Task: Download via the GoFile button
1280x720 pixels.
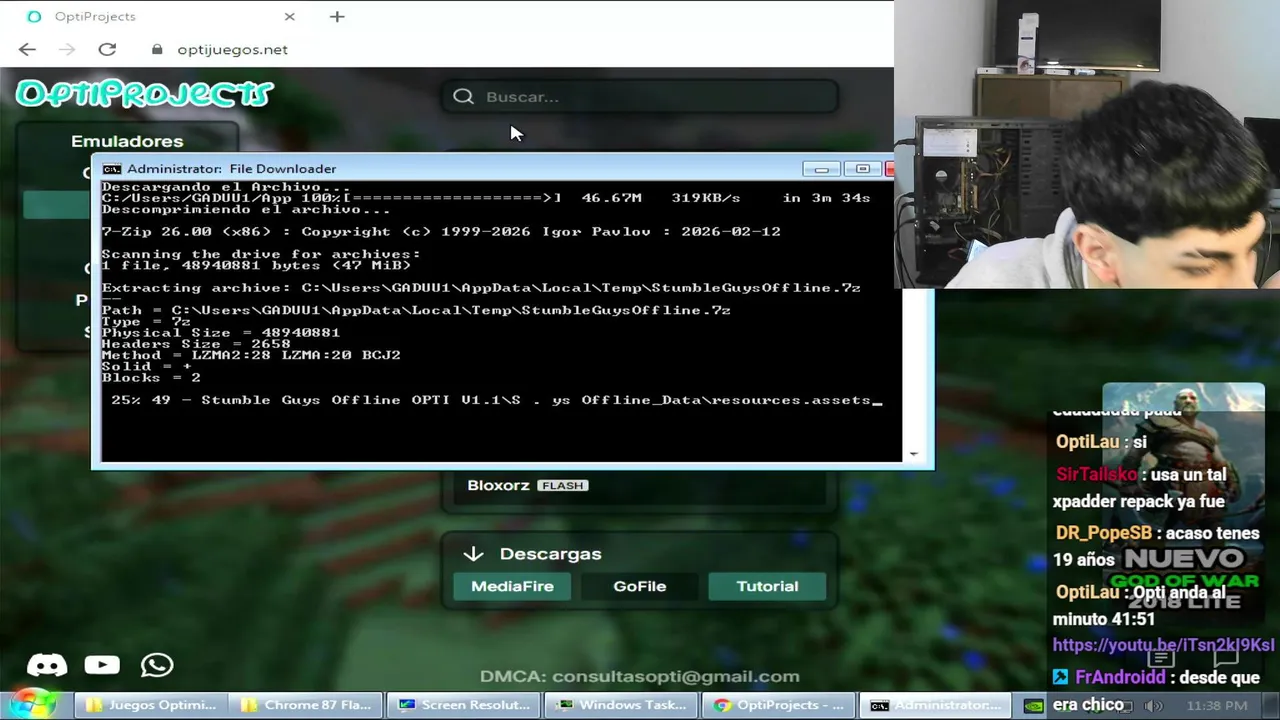Action: (640, 586)
